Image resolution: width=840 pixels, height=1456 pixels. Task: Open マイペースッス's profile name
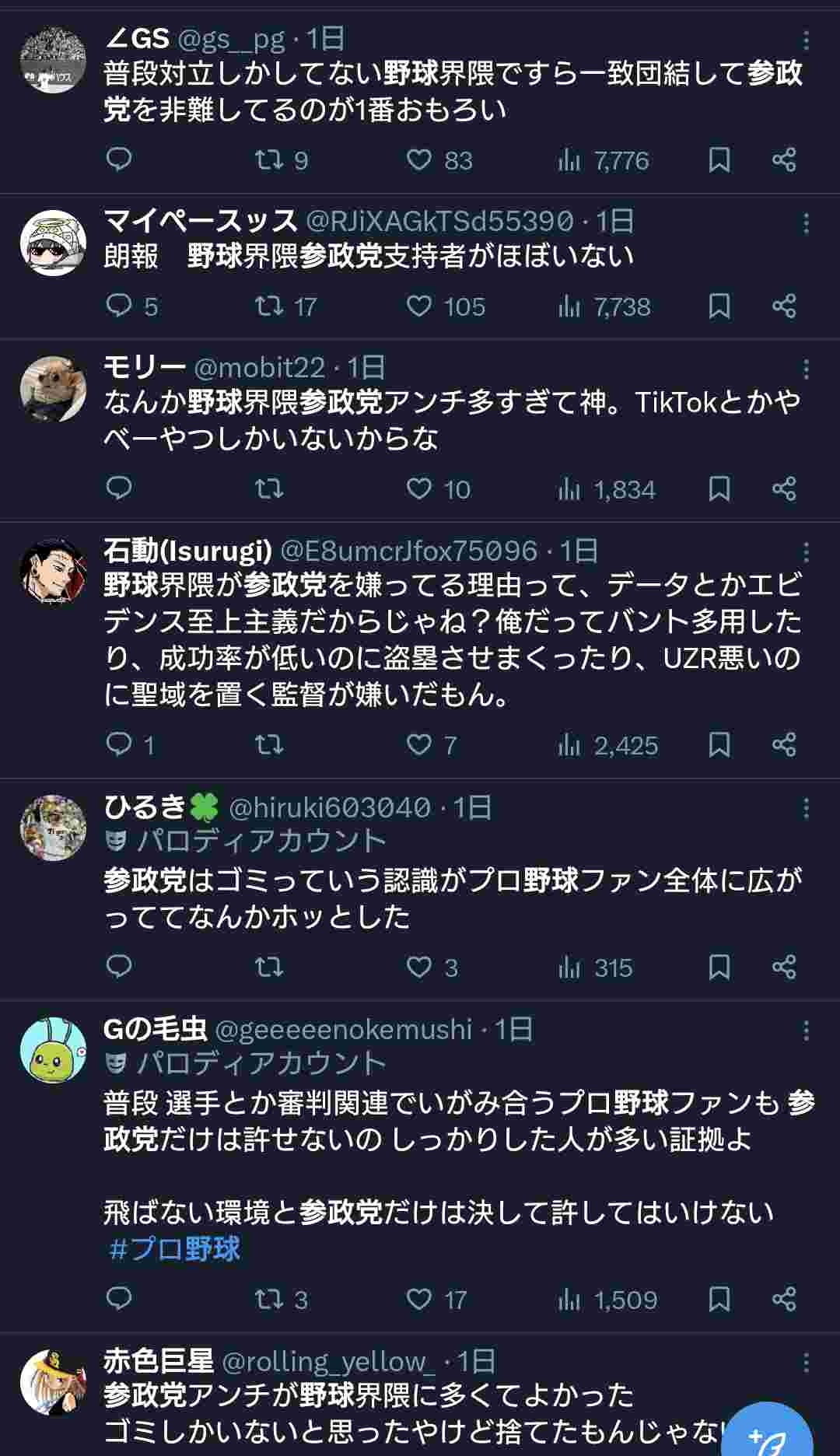coord(201,221)
